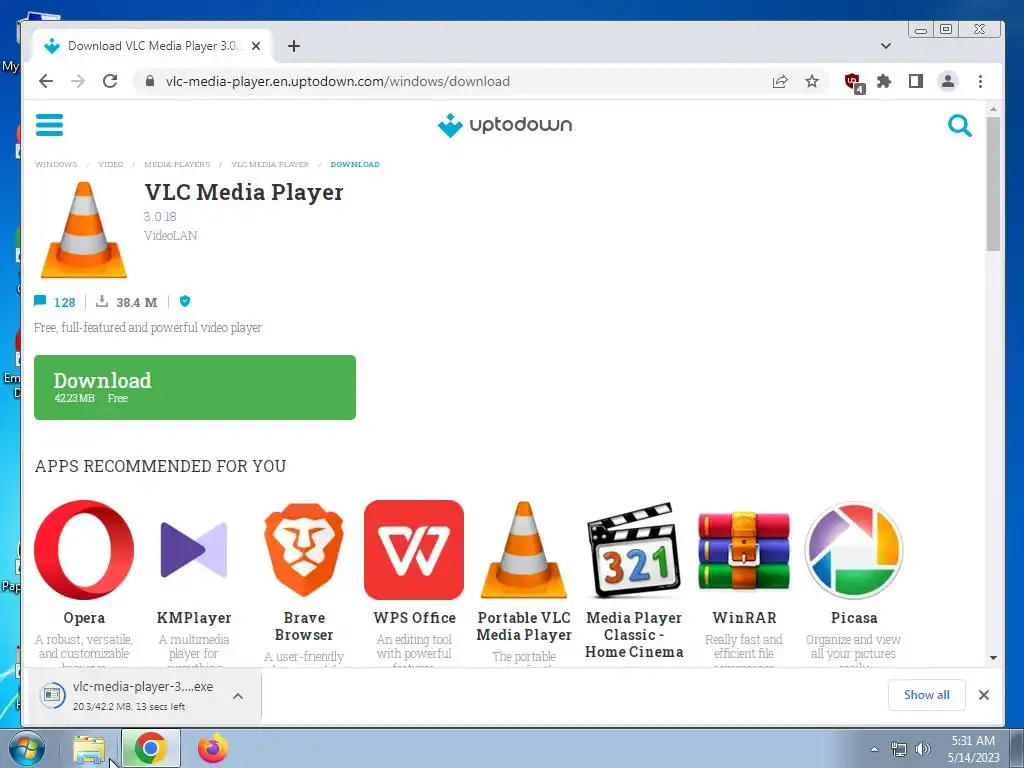Select the Download VLC Media Player tab
This screenshot has width=1024, height=768.
[152, 46]
